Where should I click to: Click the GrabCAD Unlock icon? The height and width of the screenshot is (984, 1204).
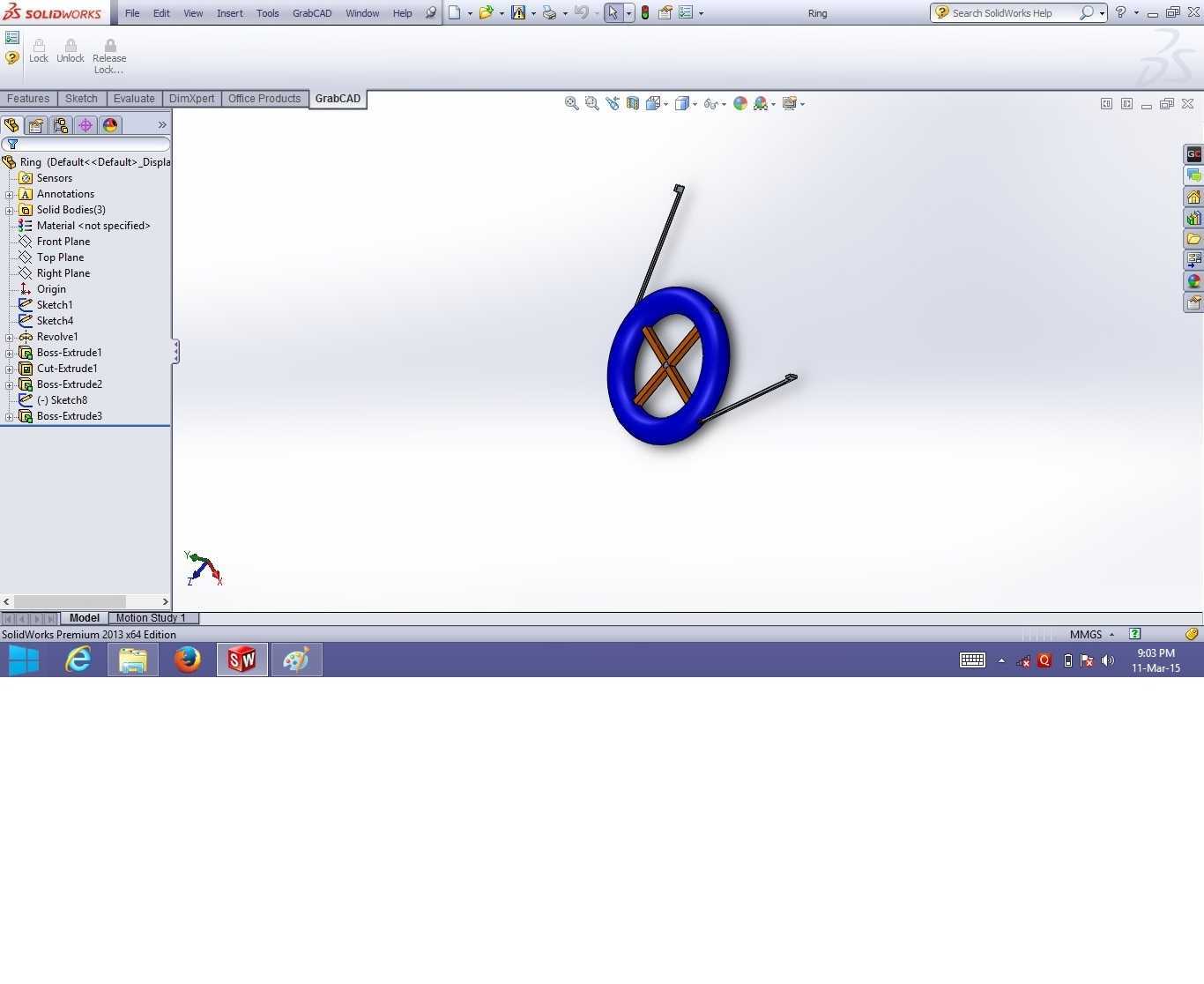71,50
